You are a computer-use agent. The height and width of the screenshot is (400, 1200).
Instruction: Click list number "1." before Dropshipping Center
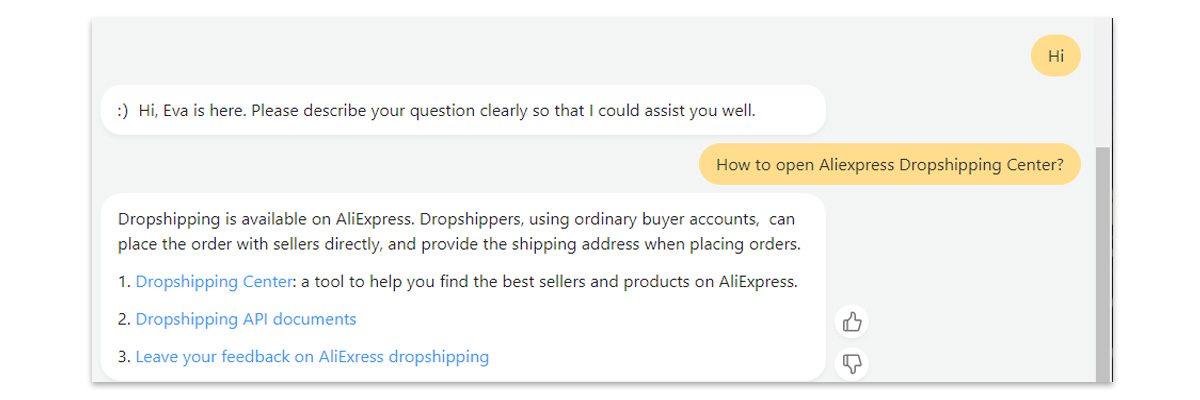pyautogui.click(x=125, y=282)
